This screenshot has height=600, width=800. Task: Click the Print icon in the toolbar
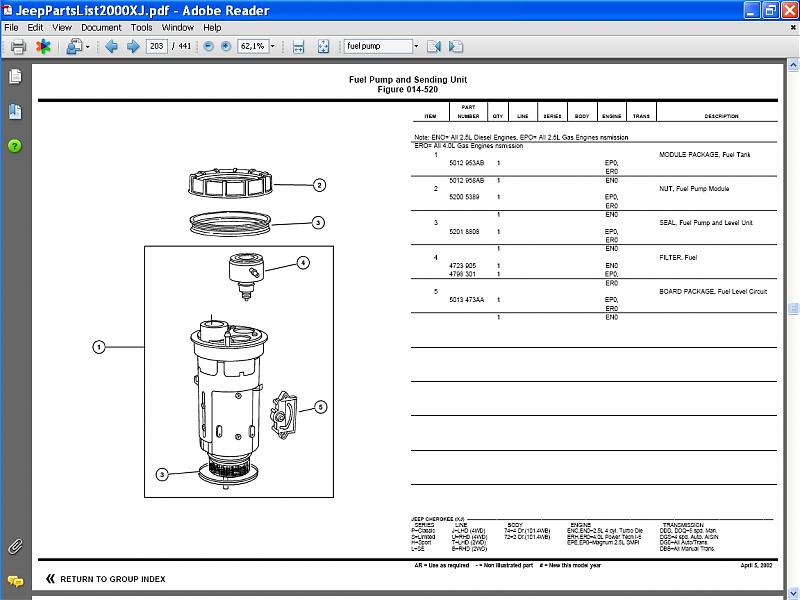(18, 46)
